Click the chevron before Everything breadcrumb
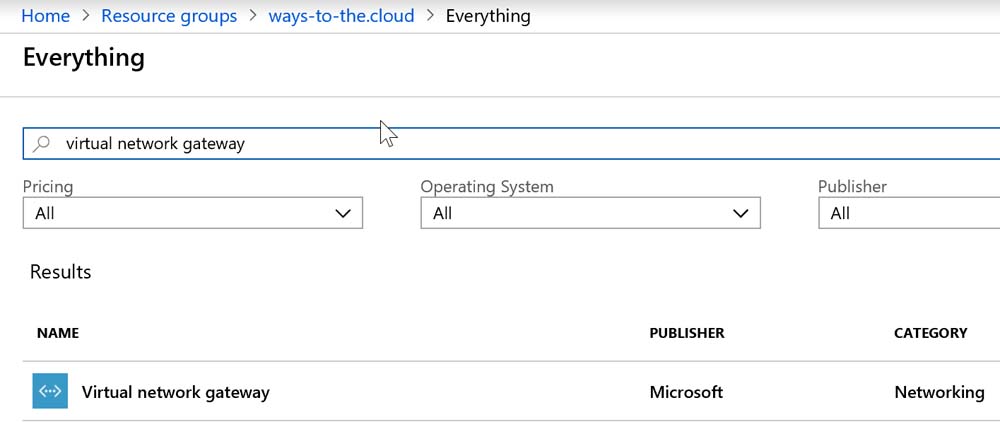Screen dimensions: 1000x422 (430, 16)
